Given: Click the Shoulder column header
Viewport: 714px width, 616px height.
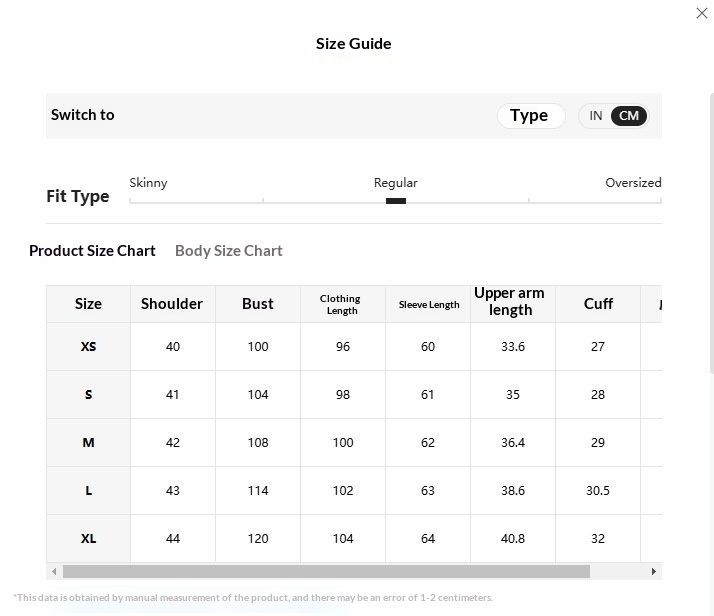Looking at the screenshot, I should pyautogui.click(x=172, y=304).
